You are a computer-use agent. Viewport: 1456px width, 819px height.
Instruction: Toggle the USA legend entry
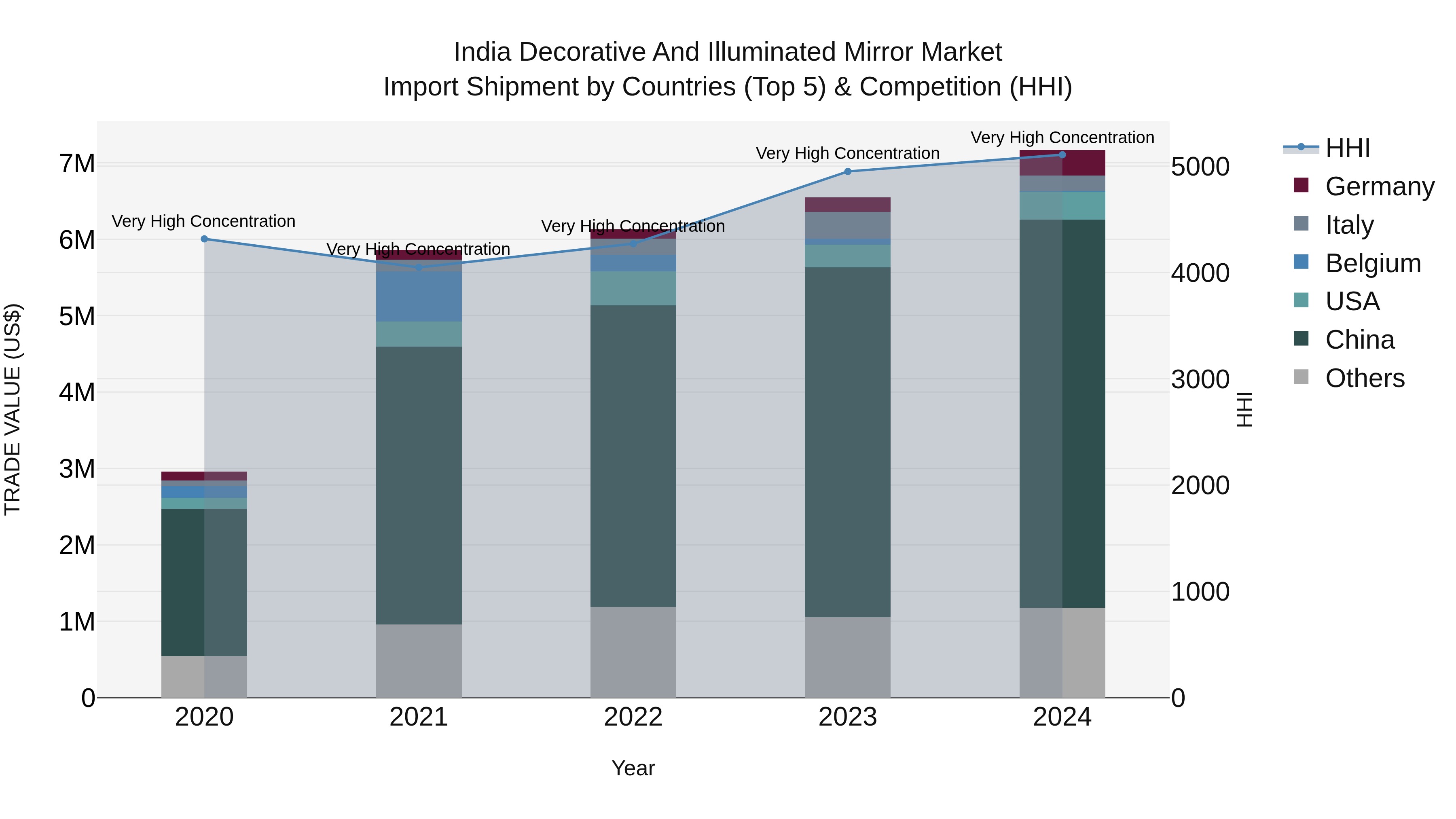click(1337, 301)
